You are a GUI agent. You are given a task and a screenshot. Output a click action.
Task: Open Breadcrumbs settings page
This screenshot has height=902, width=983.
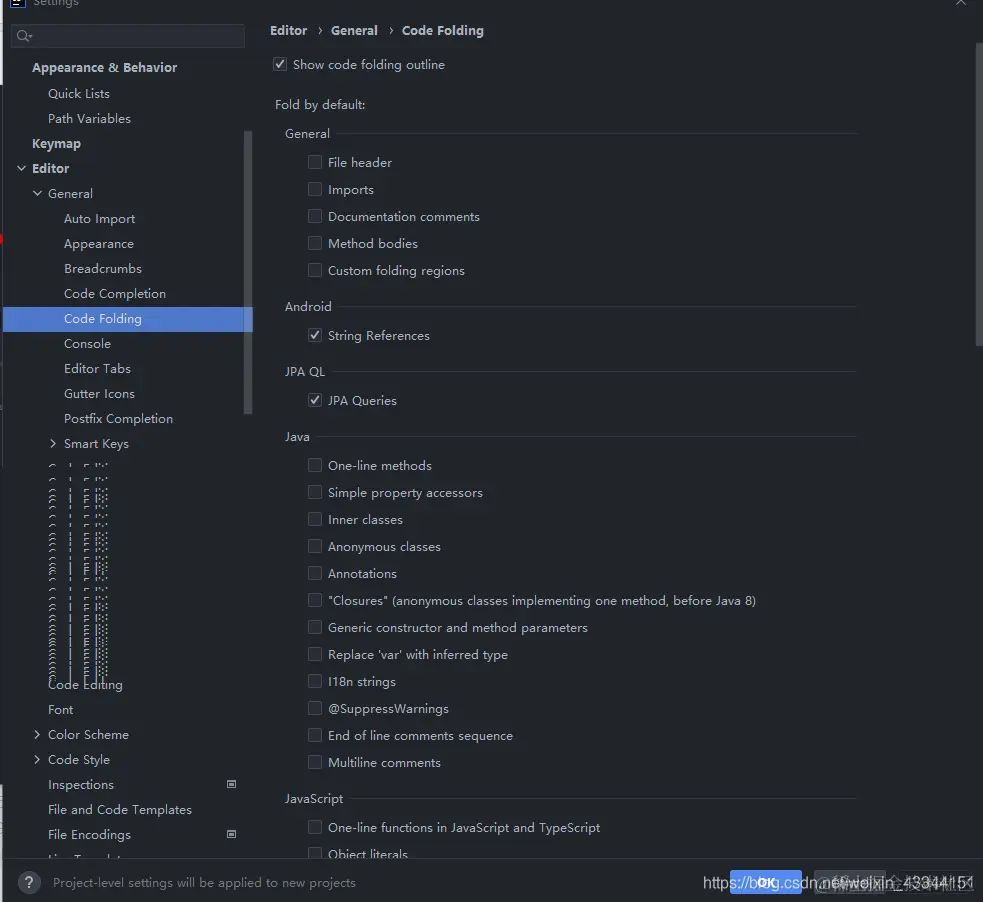click(x=103, y=268)
